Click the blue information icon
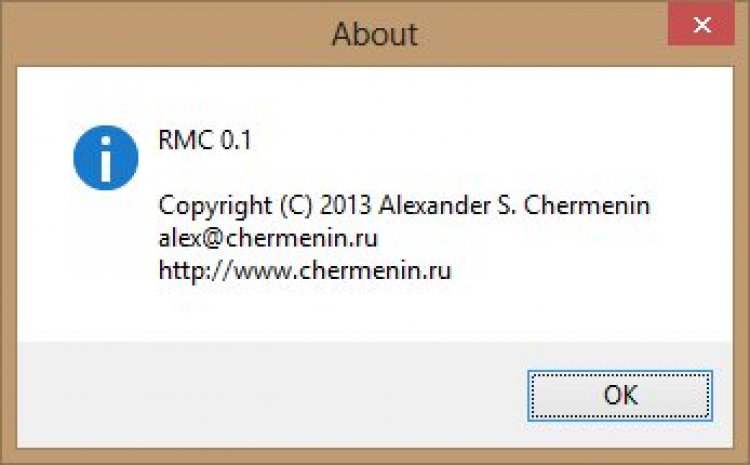 pos(105,157)
